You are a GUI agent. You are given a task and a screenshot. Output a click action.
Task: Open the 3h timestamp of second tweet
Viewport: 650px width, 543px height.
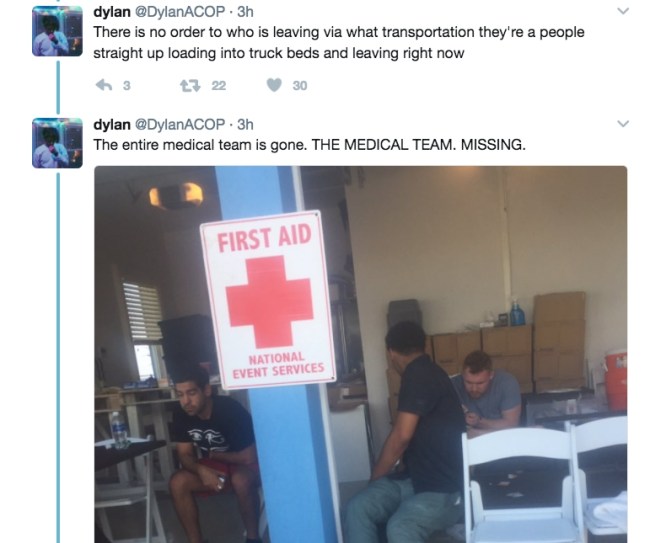pos(245,124)
